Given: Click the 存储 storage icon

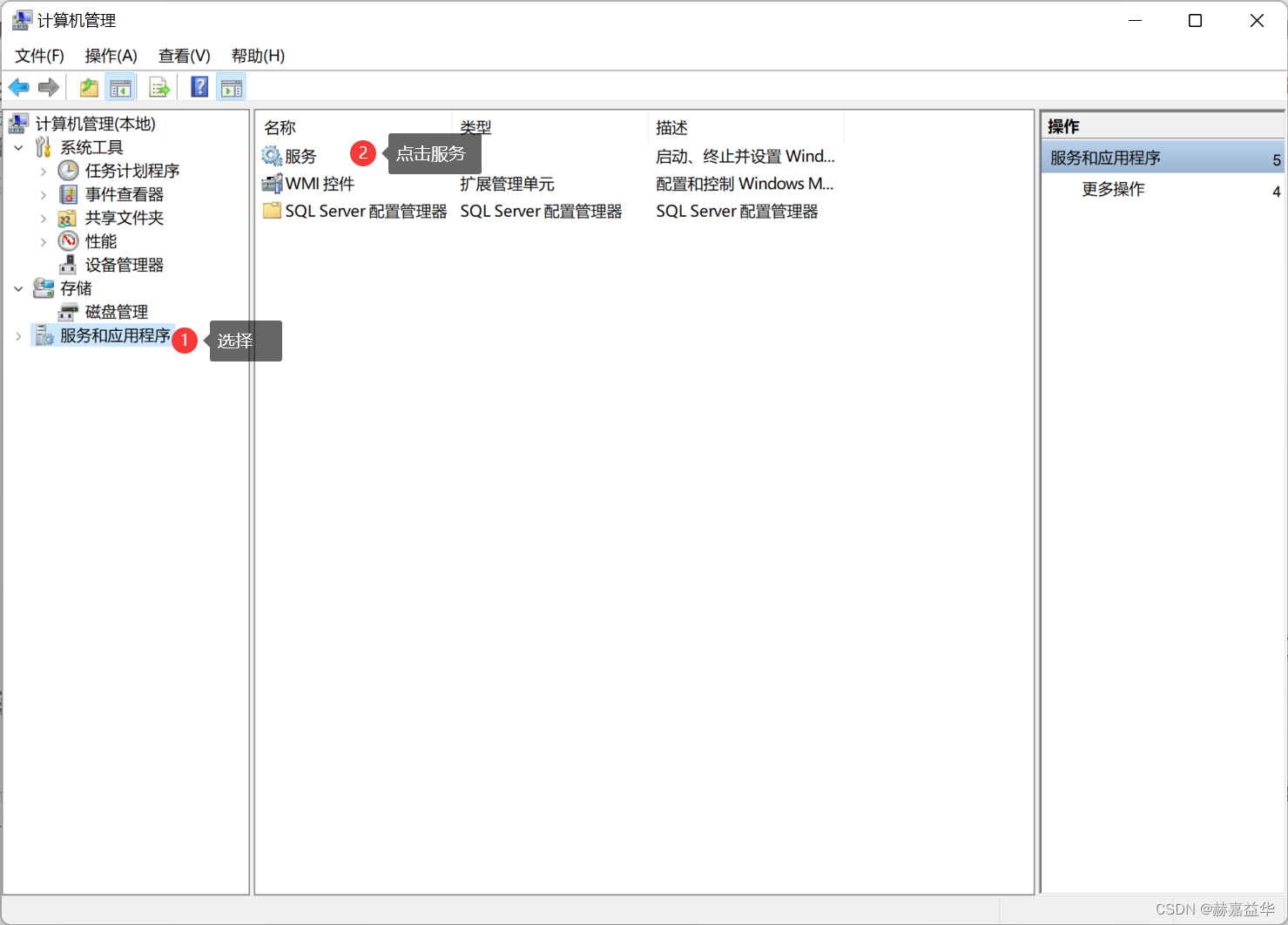Looking at the screenshot, I should (x=44, y=288).
